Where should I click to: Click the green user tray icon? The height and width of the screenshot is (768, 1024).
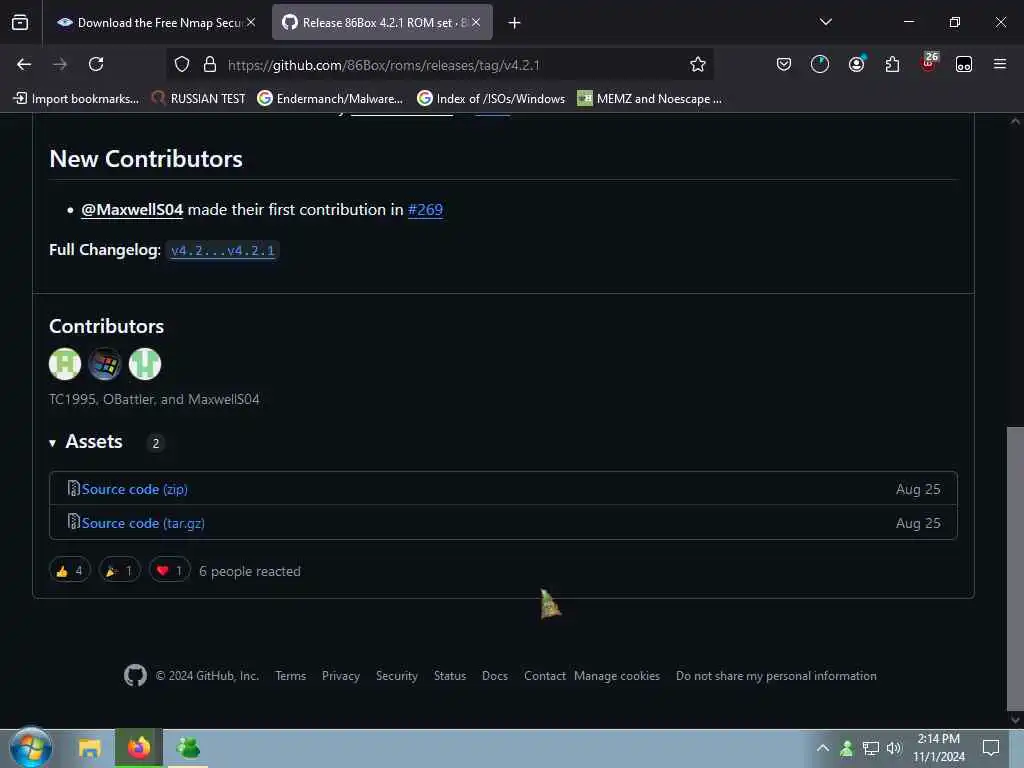pos(846,748)
